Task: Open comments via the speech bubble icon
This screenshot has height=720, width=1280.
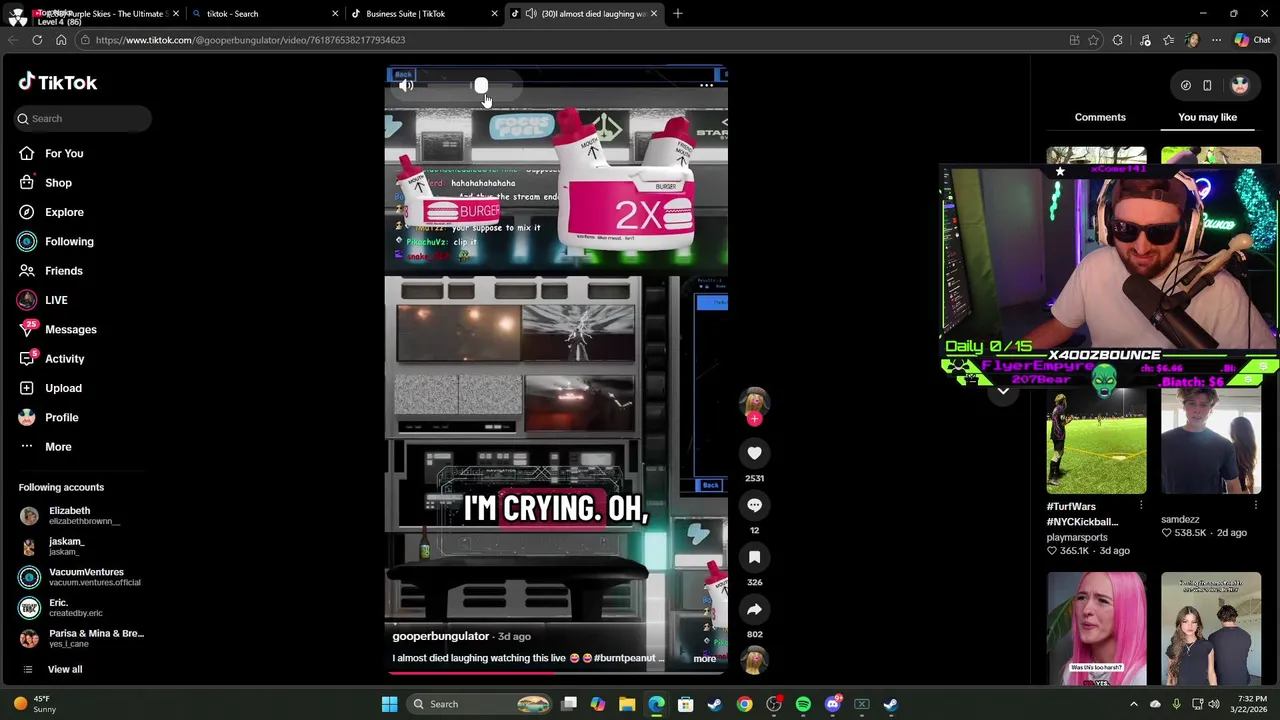Action: pos(754,505)
